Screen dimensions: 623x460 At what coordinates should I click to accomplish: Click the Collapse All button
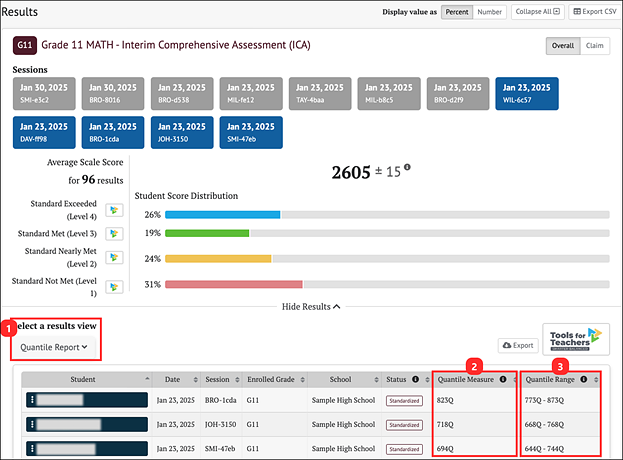click(538, 12)
